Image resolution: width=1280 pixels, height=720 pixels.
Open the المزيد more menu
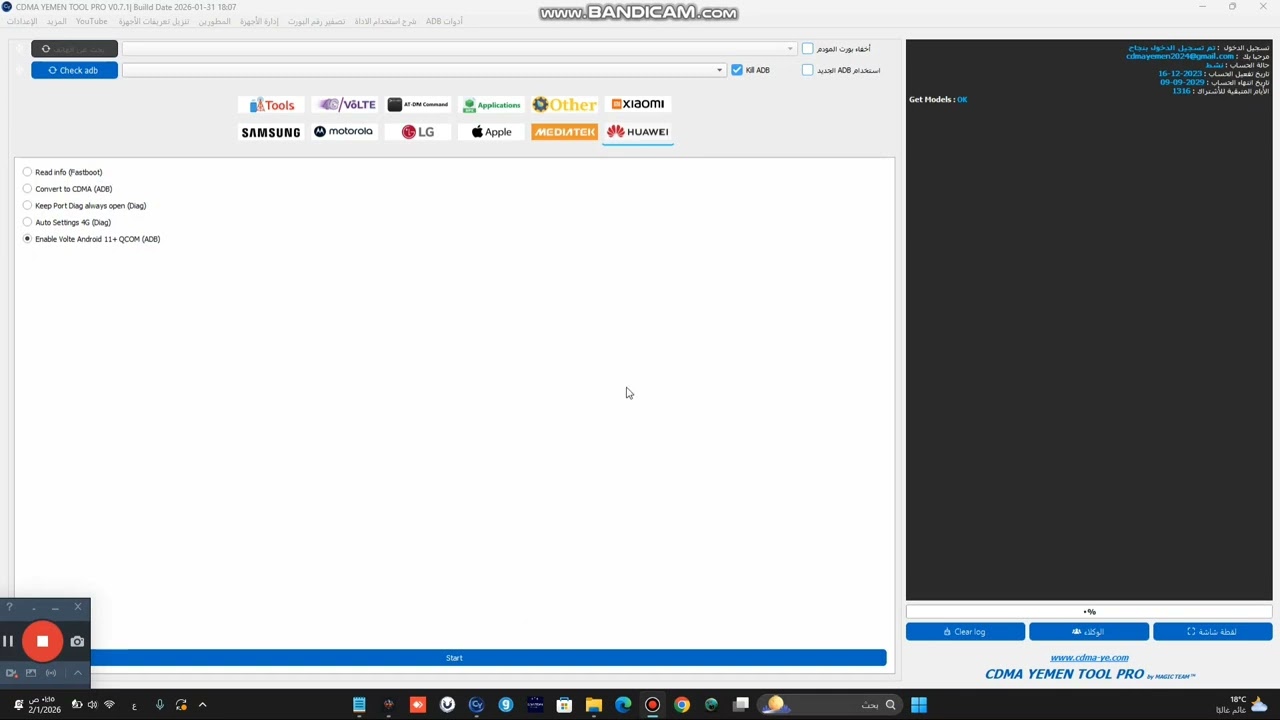click(57, 21)
